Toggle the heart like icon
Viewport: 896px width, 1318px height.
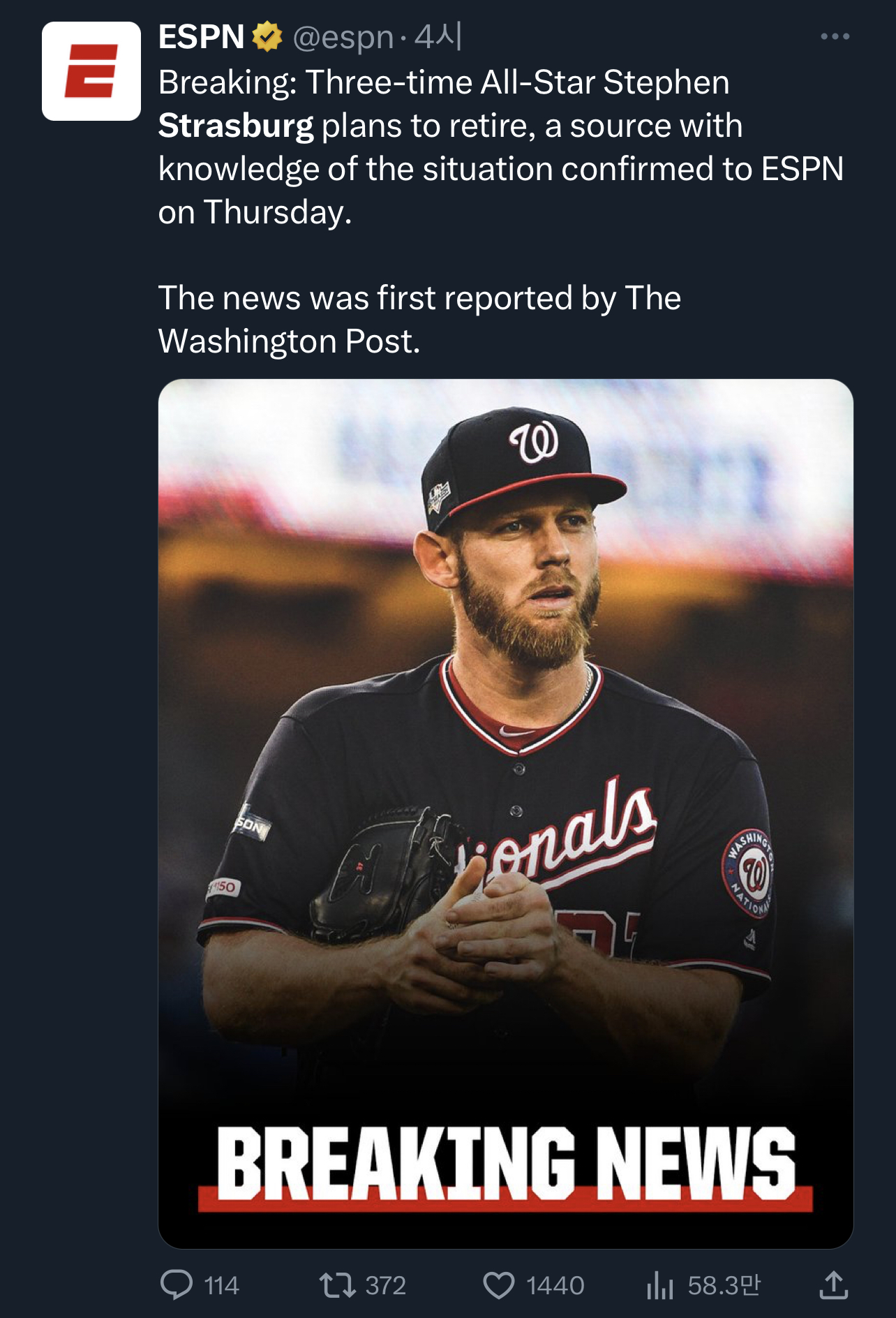[x=498, y=1284]
